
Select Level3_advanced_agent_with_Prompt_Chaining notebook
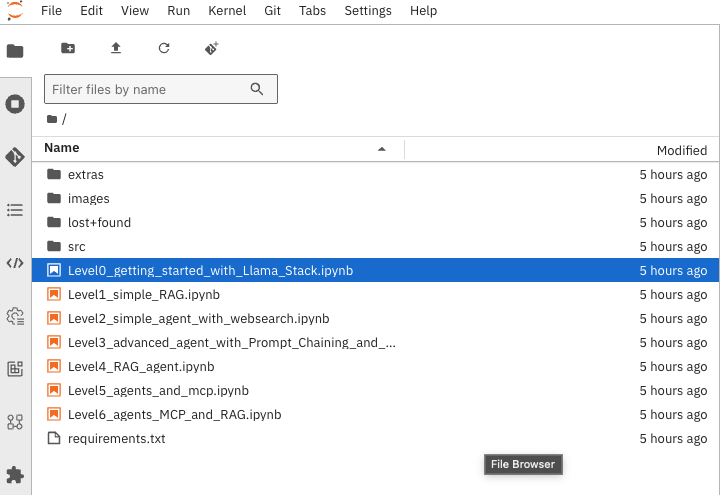231,343
